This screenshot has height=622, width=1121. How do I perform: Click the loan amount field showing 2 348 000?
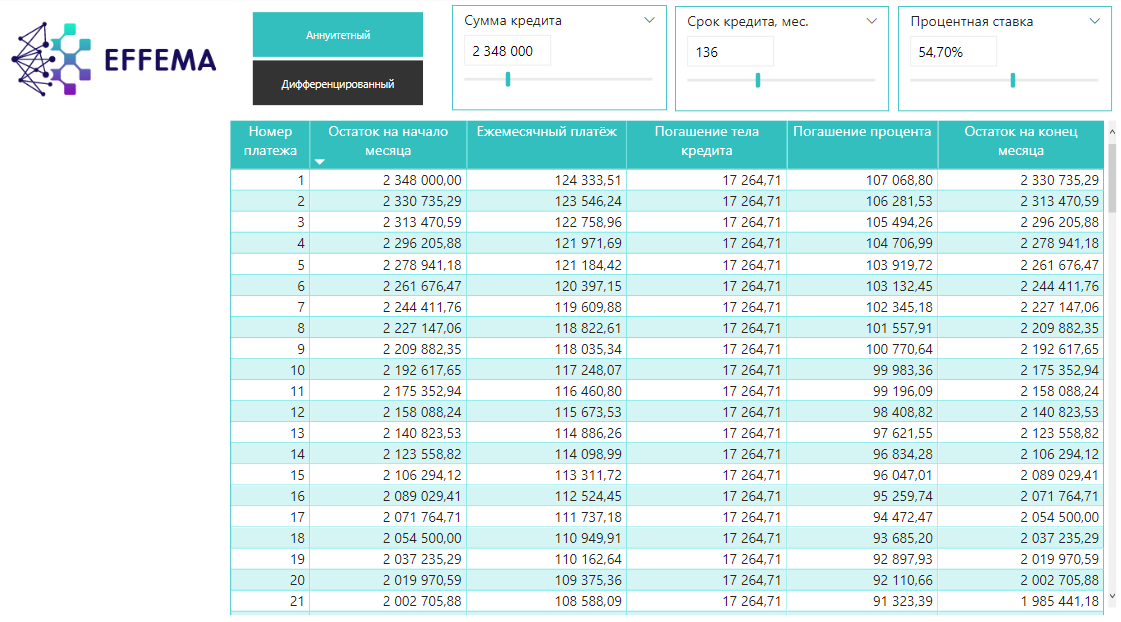[x=508, y=51]
